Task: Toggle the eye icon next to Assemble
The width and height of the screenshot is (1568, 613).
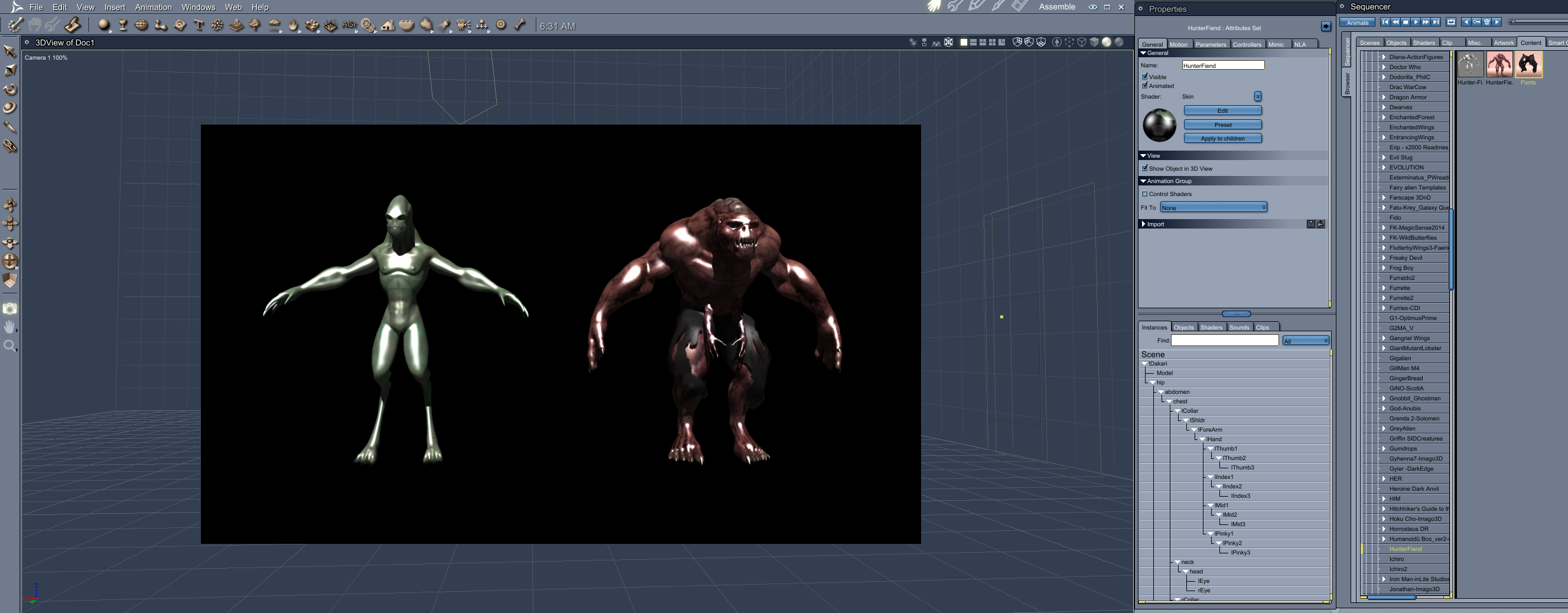Action: [x=1092, y=6]
